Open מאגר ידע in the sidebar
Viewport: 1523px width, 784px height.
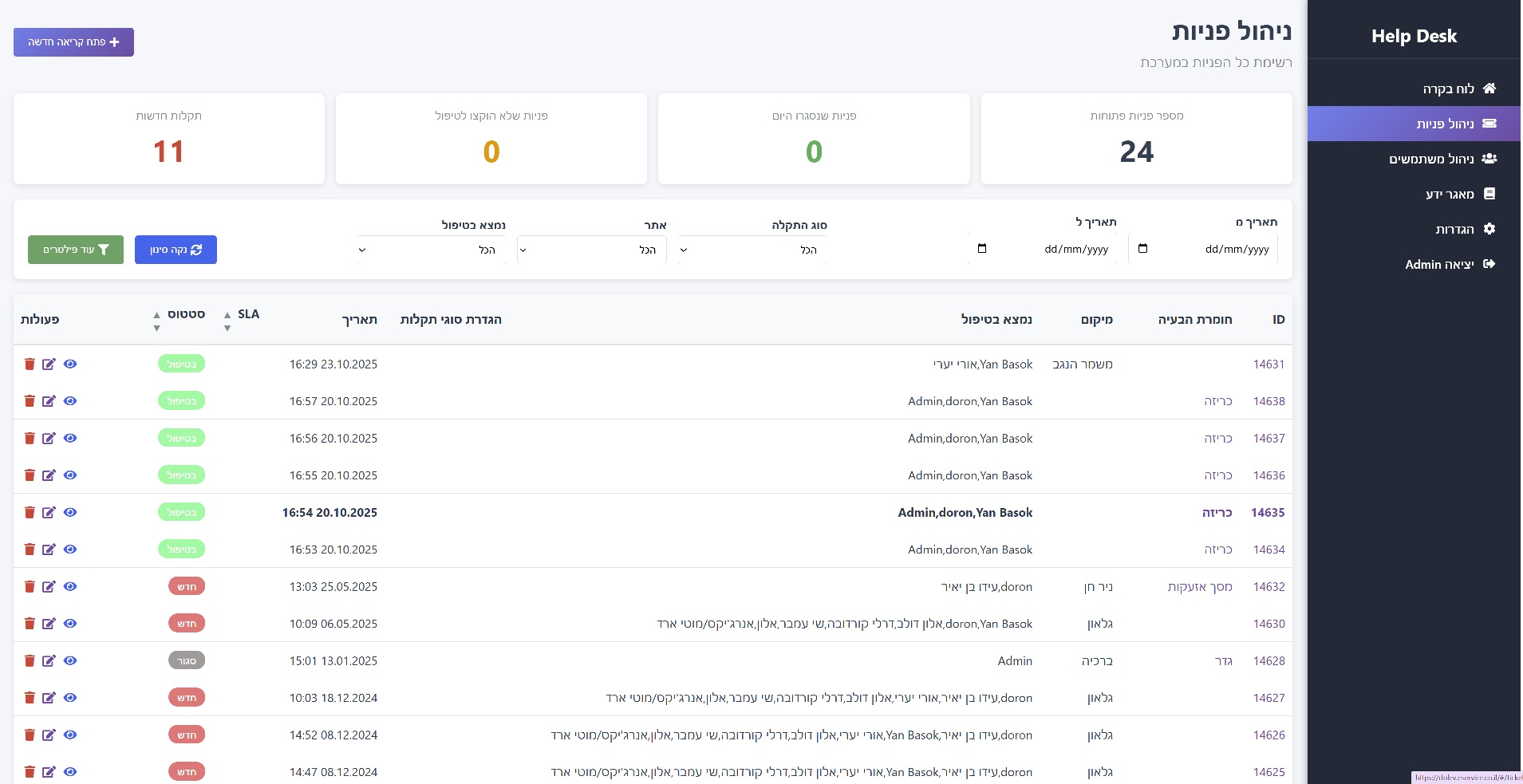1450,194
